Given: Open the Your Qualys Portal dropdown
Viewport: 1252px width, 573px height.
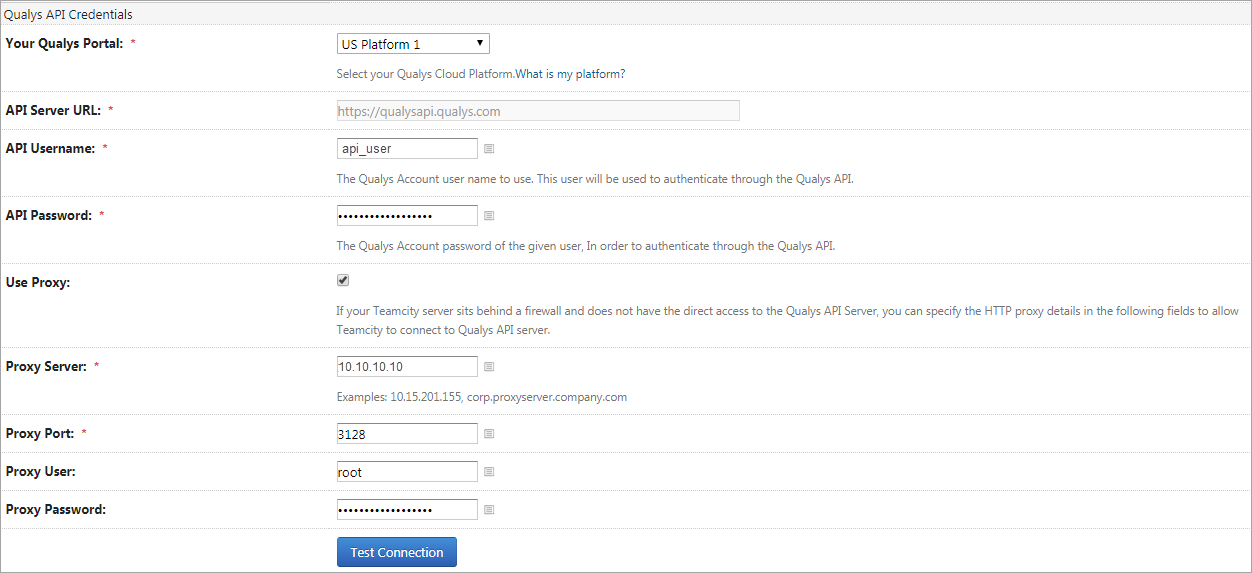Looking at the screenshot, I should pyautogui.click(x=413, y=44).
